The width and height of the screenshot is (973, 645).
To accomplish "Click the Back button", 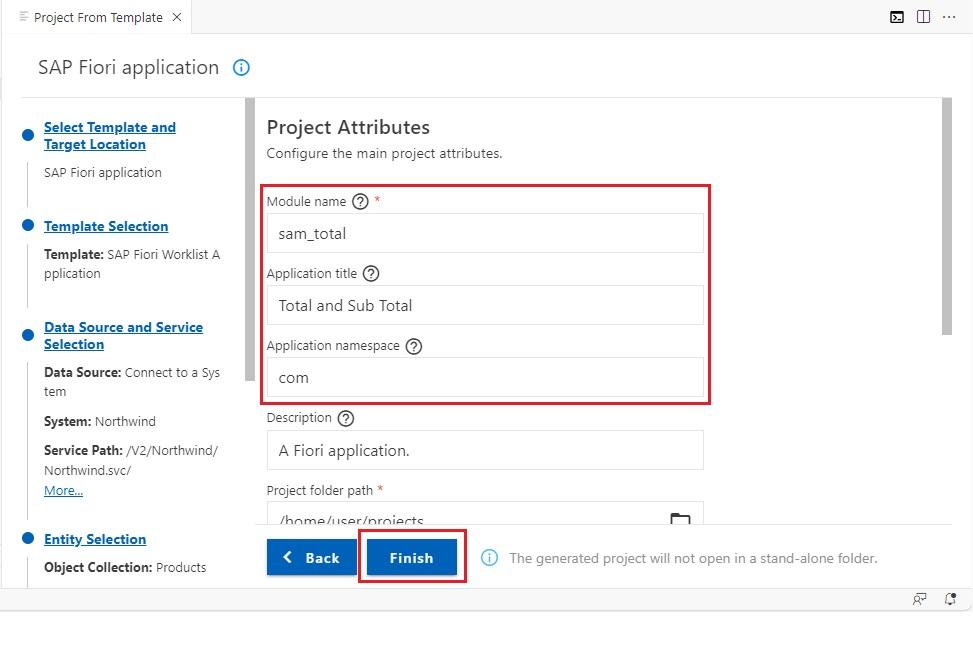I will pos(312,557).
